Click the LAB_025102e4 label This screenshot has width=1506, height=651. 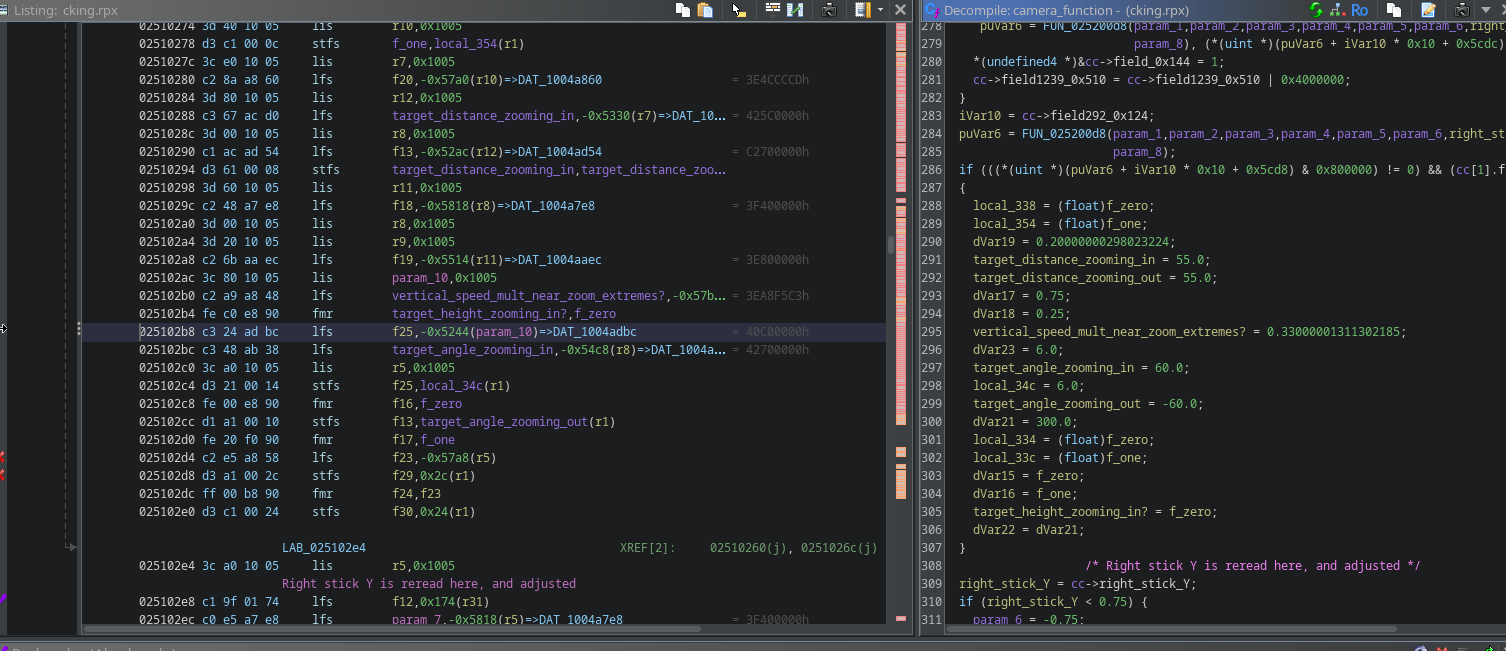[x=324, y=548]
